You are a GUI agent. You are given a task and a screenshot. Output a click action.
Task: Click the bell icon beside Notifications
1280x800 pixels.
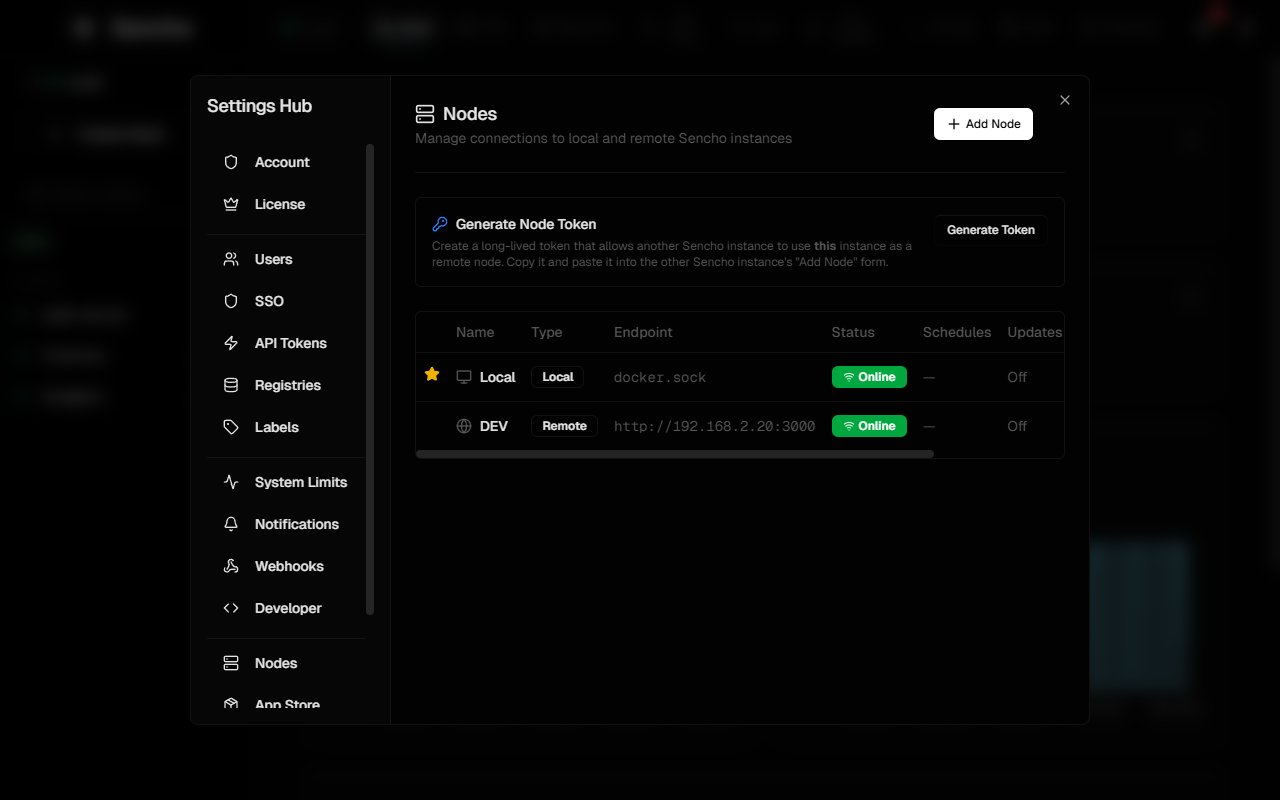[x=231, y=524]
